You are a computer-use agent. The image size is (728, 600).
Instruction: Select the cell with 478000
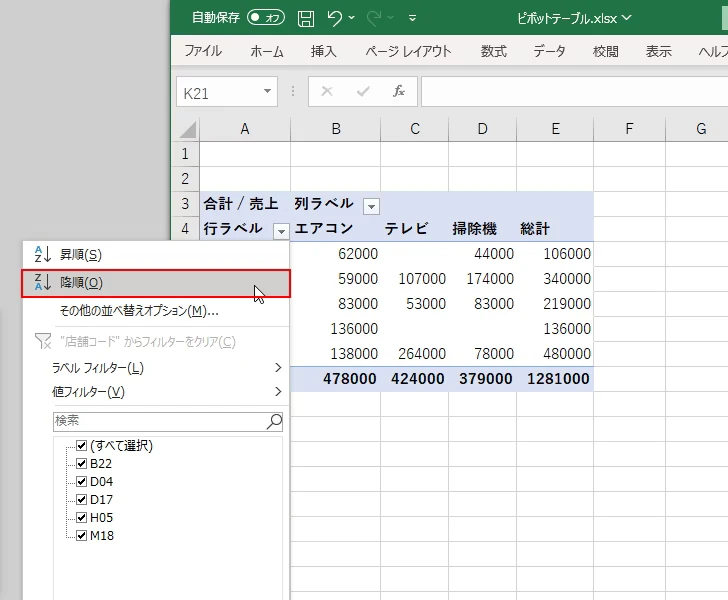[335, 378]
